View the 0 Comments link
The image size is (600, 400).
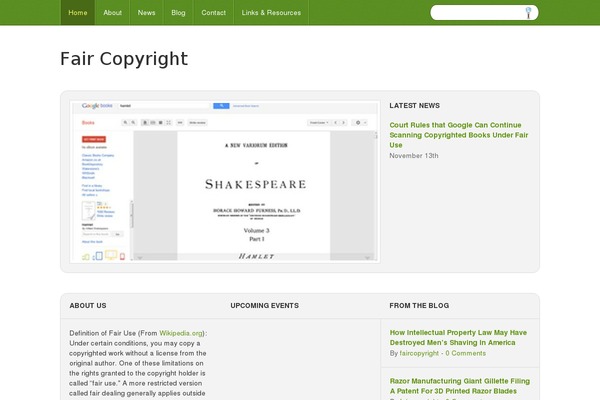coord(465,353)
